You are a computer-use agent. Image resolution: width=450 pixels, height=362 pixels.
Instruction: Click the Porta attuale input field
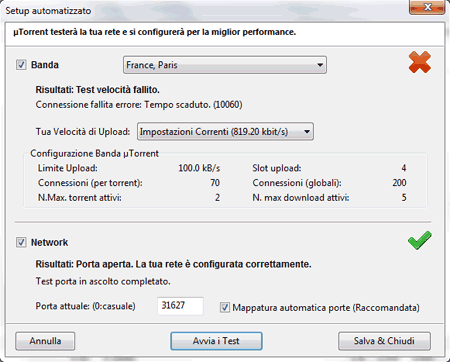(x=180, y=306)
